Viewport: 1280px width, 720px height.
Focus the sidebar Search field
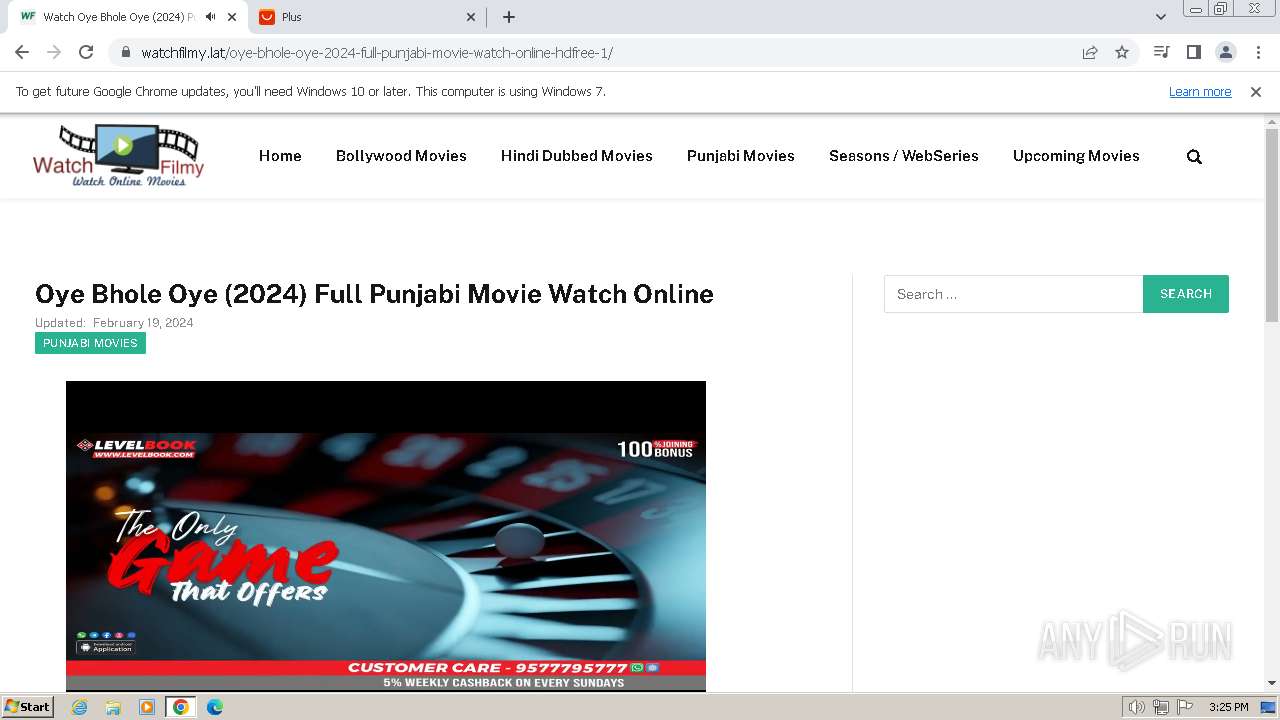[x=1013, y=294]
